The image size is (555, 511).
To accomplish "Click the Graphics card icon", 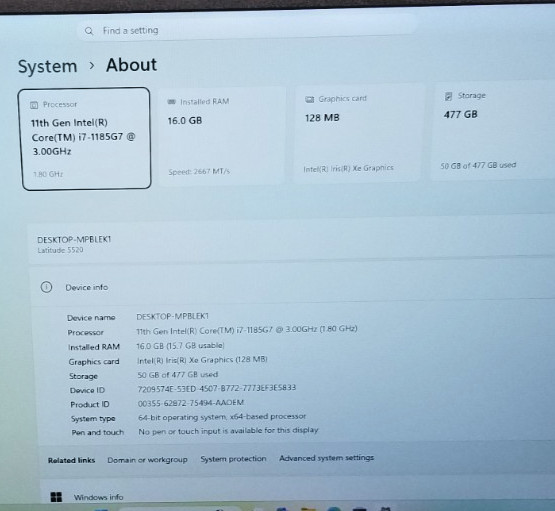I will tap(309, 99).
